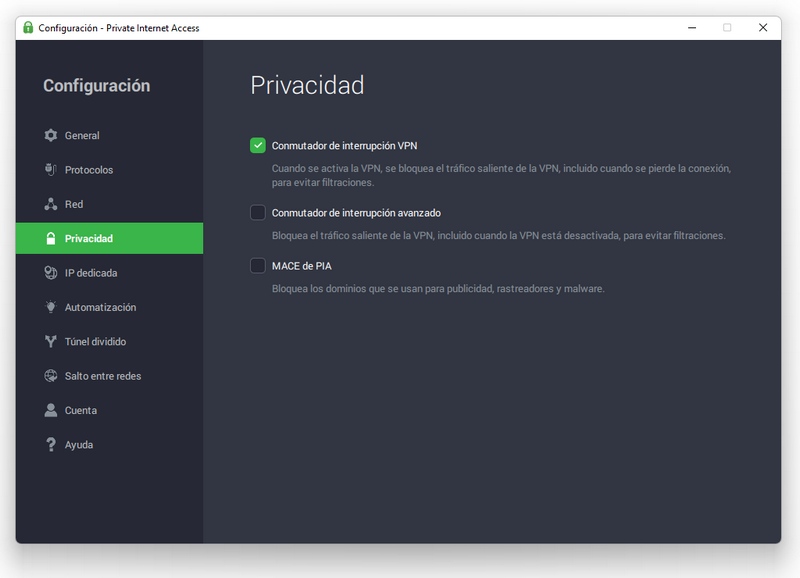This screenshot has width=800, height=578.
Task: Disable the Conmutador de interrupción VPN checkbox
Action: (258, 145)
